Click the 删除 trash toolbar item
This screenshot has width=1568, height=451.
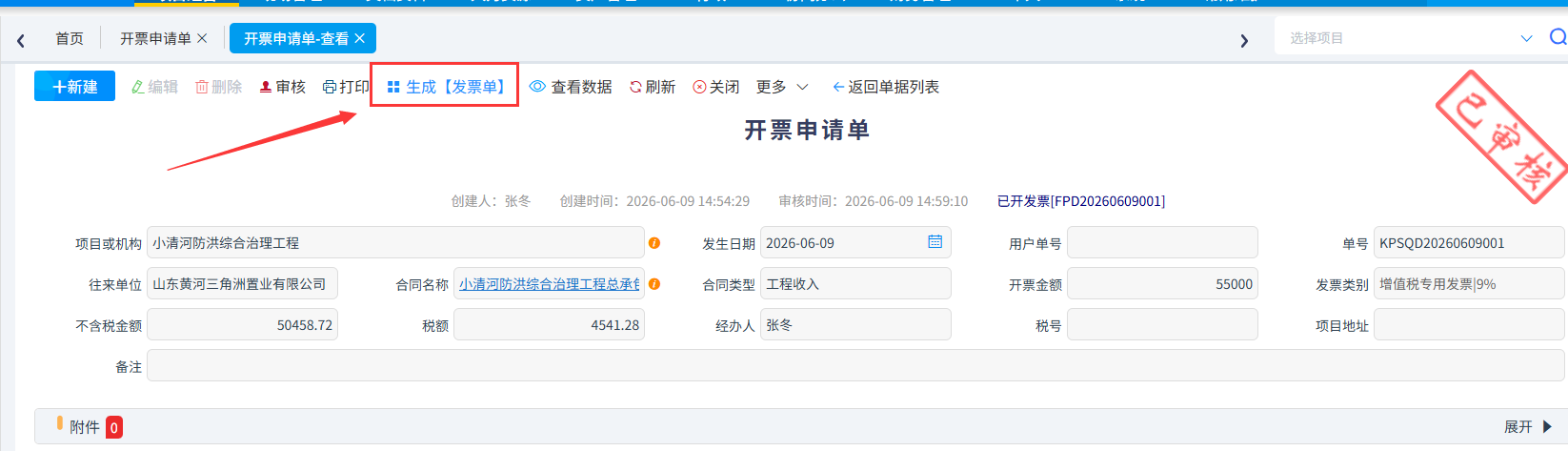click(218, 87)
